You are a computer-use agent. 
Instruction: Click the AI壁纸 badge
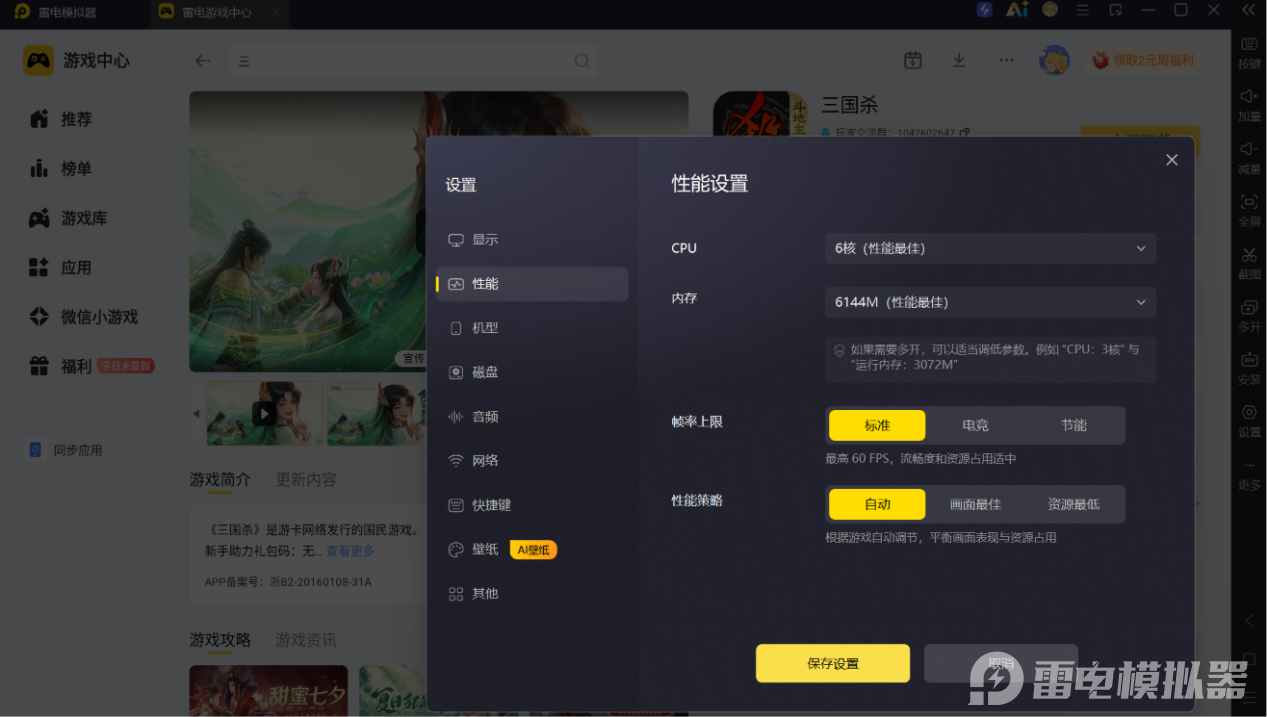(533, 549)
